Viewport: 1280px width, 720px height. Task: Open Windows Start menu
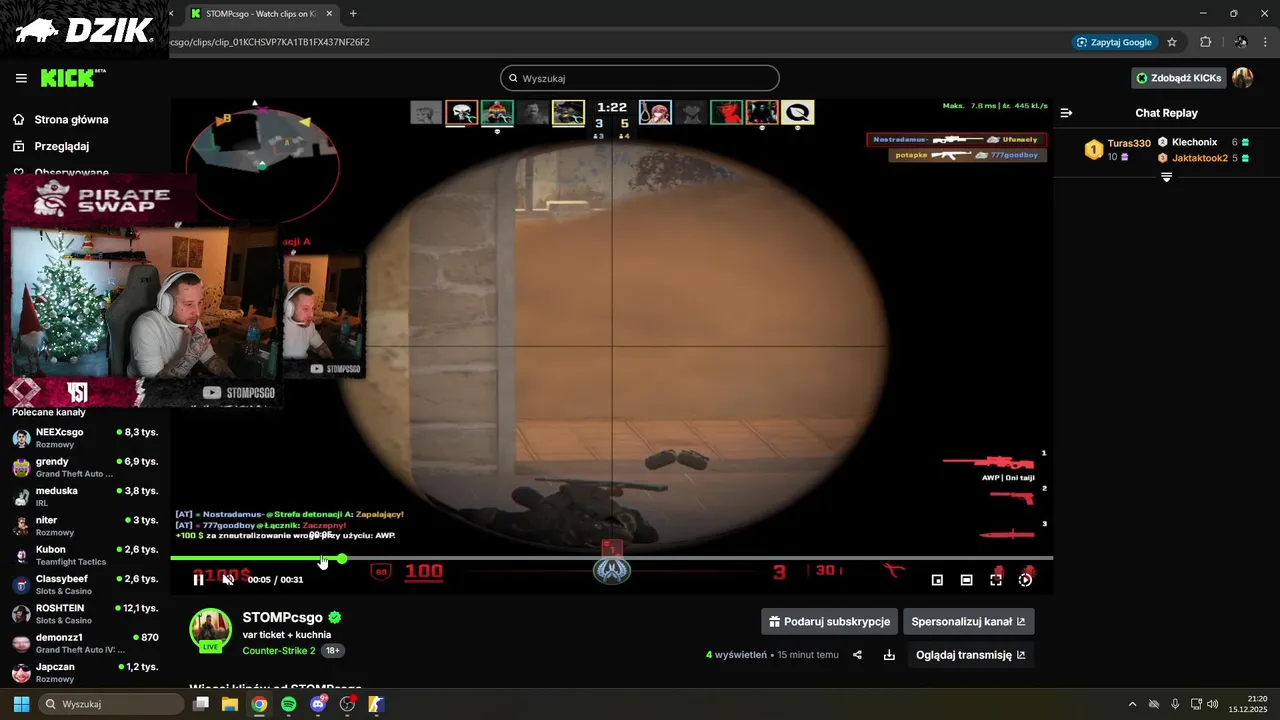(21, 704)
